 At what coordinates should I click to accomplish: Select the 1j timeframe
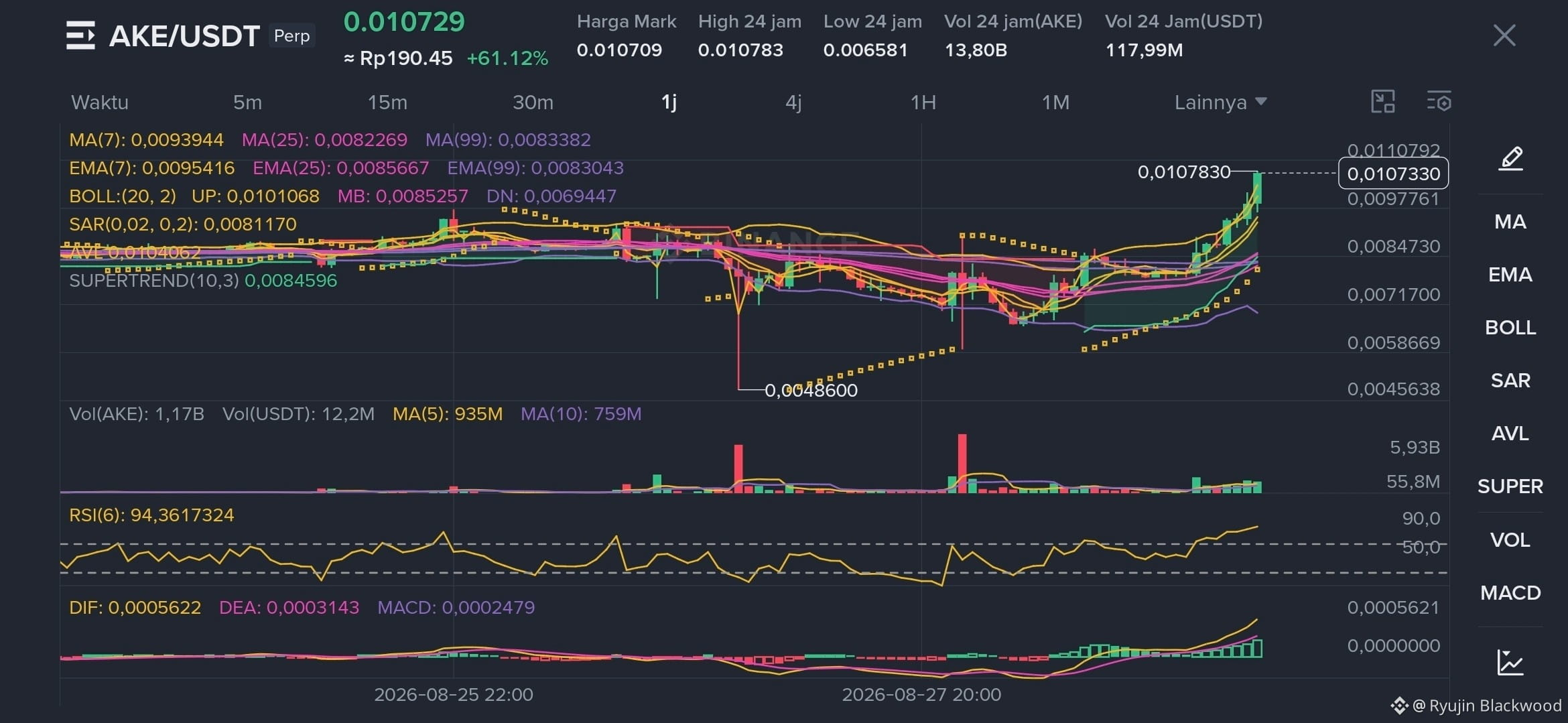pos(669,103)
